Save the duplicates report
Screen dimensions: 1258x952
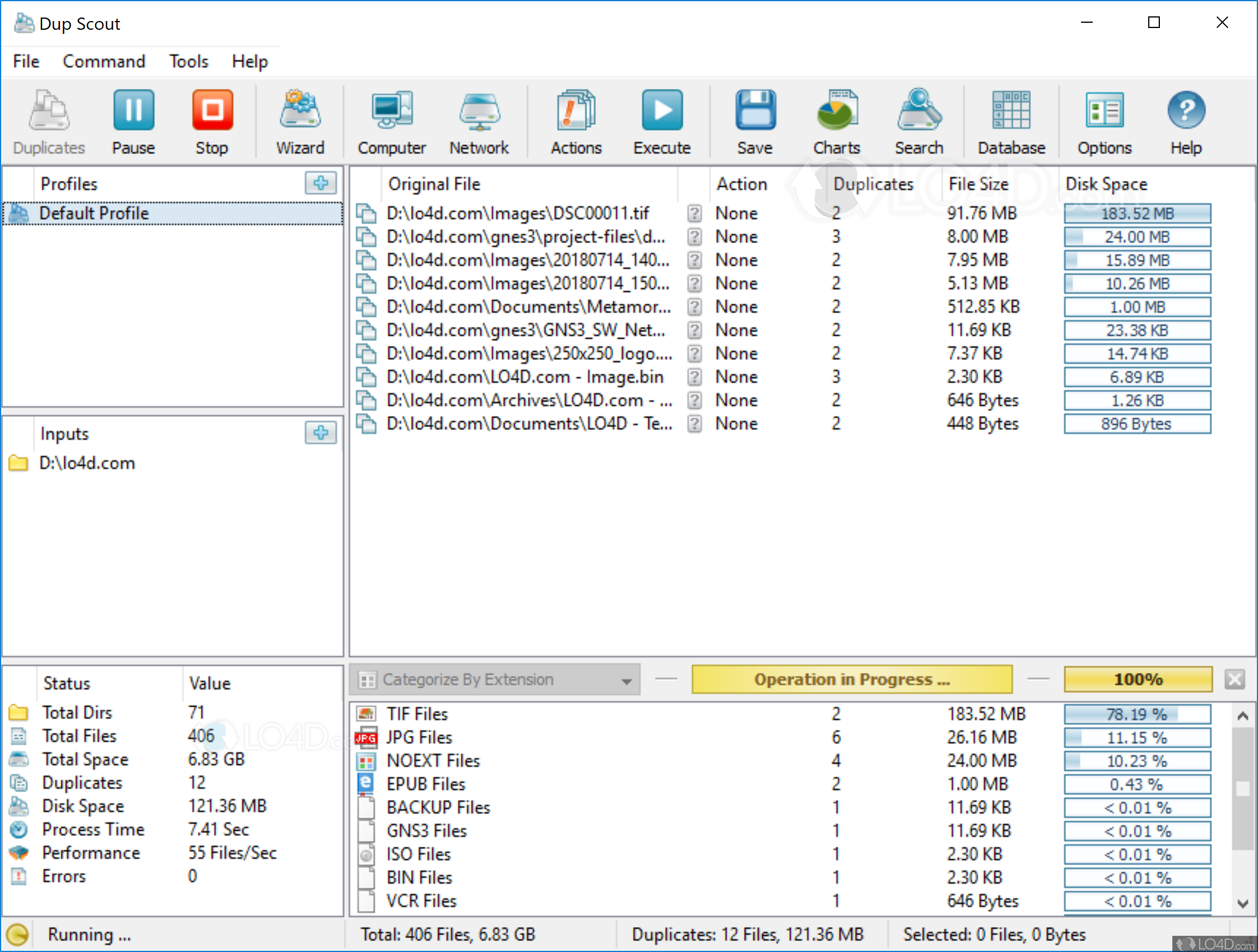pos(755,120)
